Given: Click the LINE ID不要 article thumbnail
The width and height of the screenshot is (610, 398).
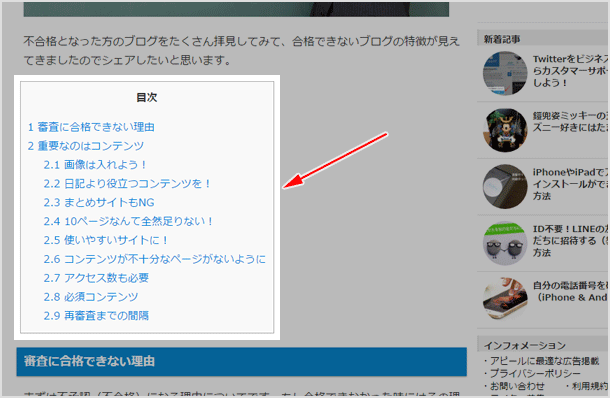Looking at the screenshot, I should tap(505, 243).
